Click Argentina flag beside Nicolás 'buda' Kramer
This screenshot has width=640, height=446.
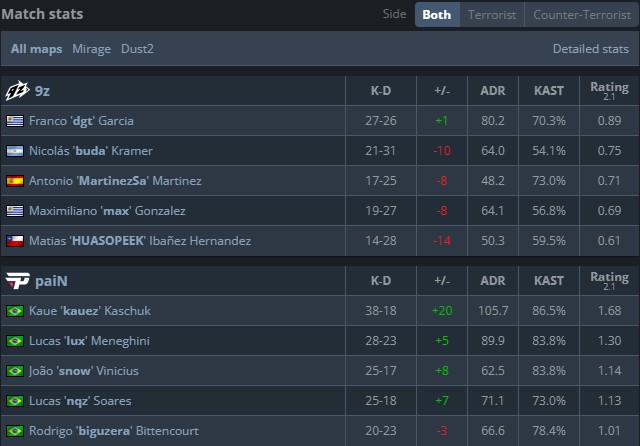tap(15, 151)
